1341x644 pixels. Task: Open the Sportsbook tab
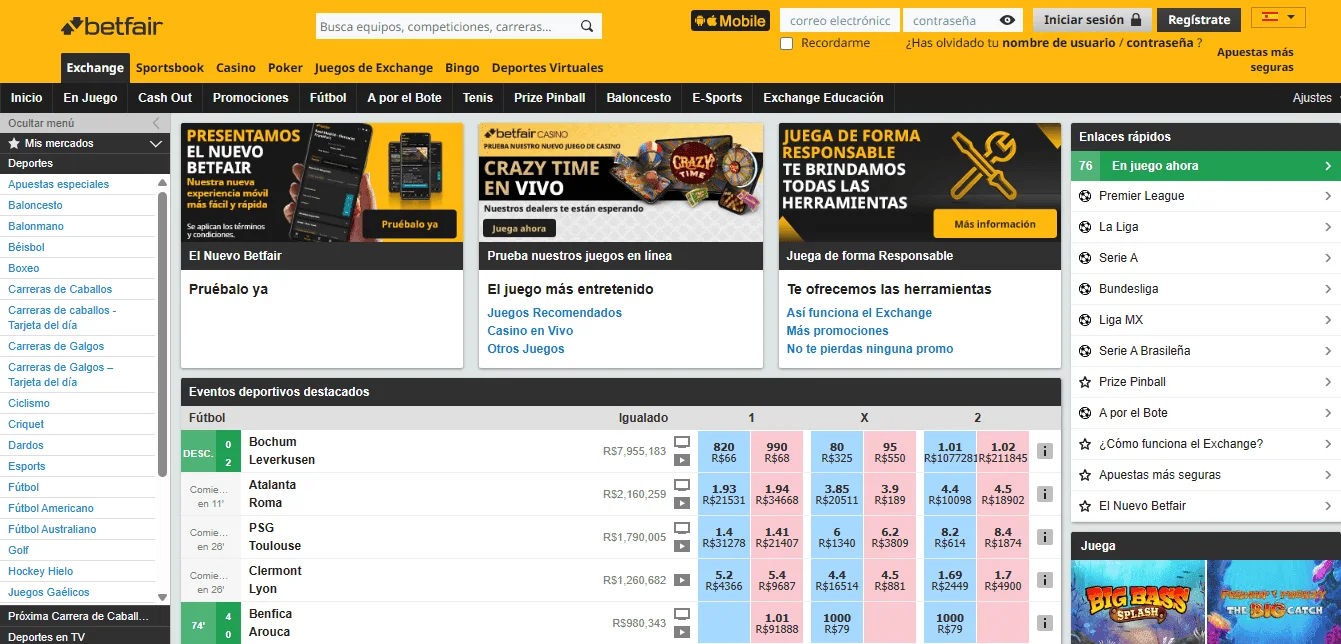[170, 68]
